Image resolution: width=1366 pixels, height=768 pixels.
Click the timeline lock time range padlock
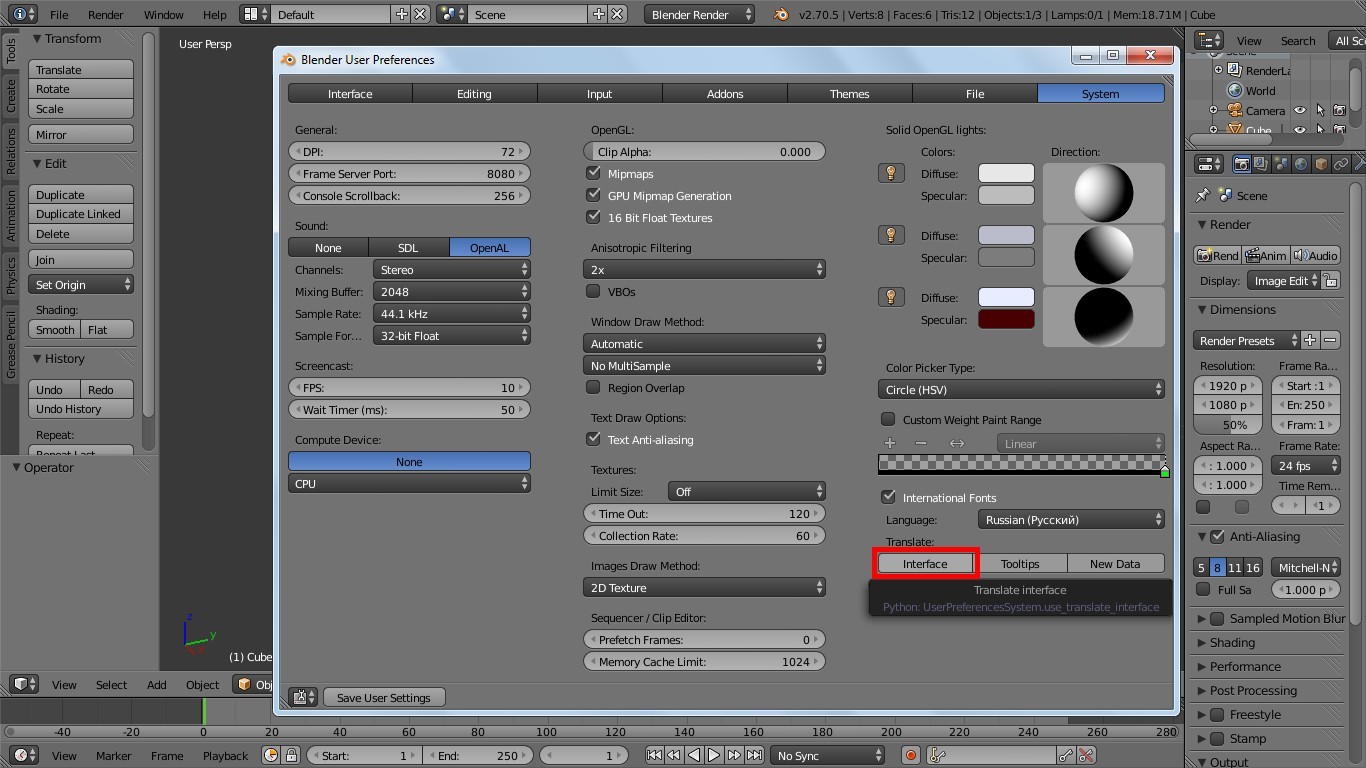(290, 755)
